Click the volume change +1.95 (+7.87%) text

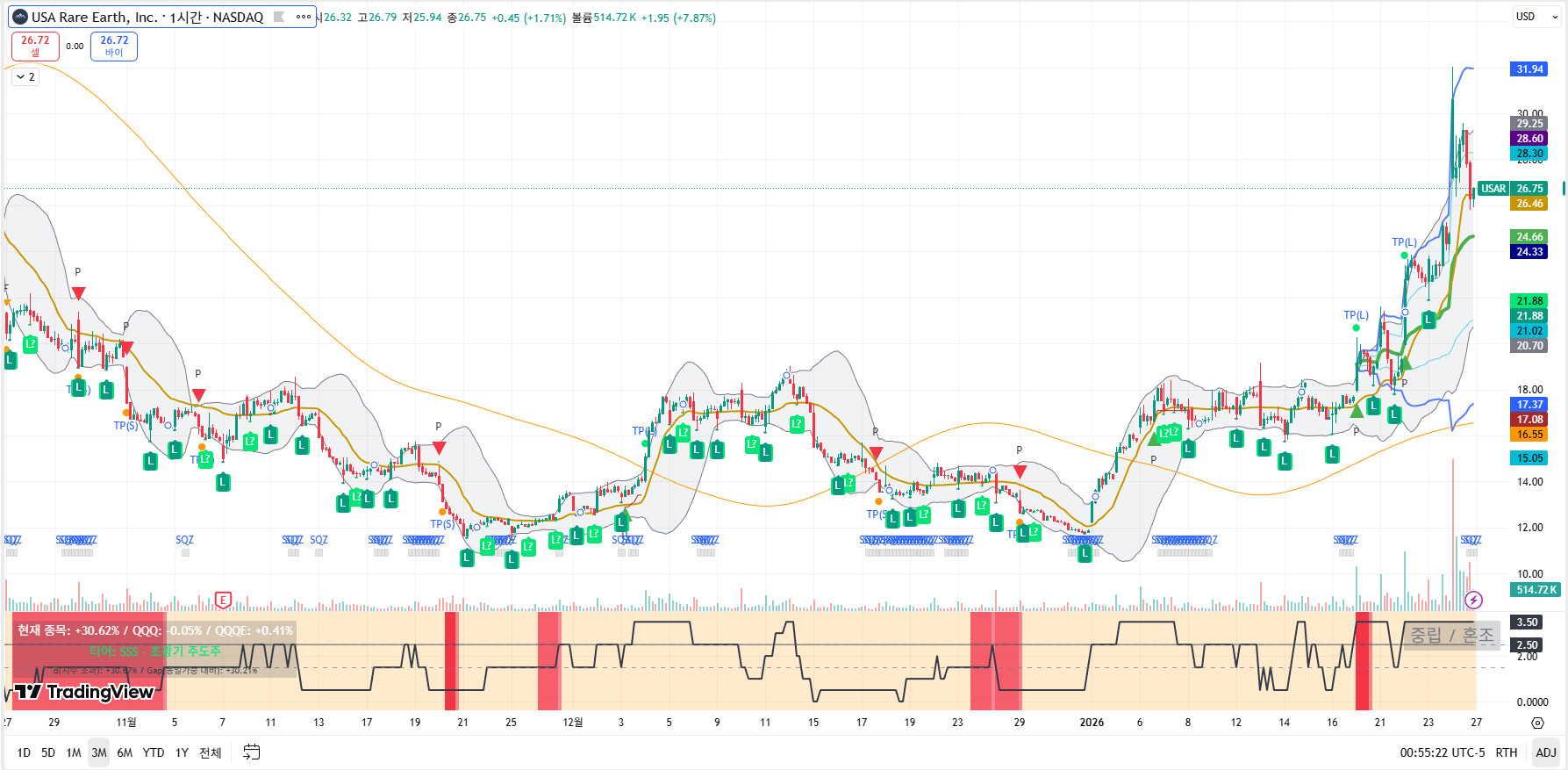(x=678, y=18)
